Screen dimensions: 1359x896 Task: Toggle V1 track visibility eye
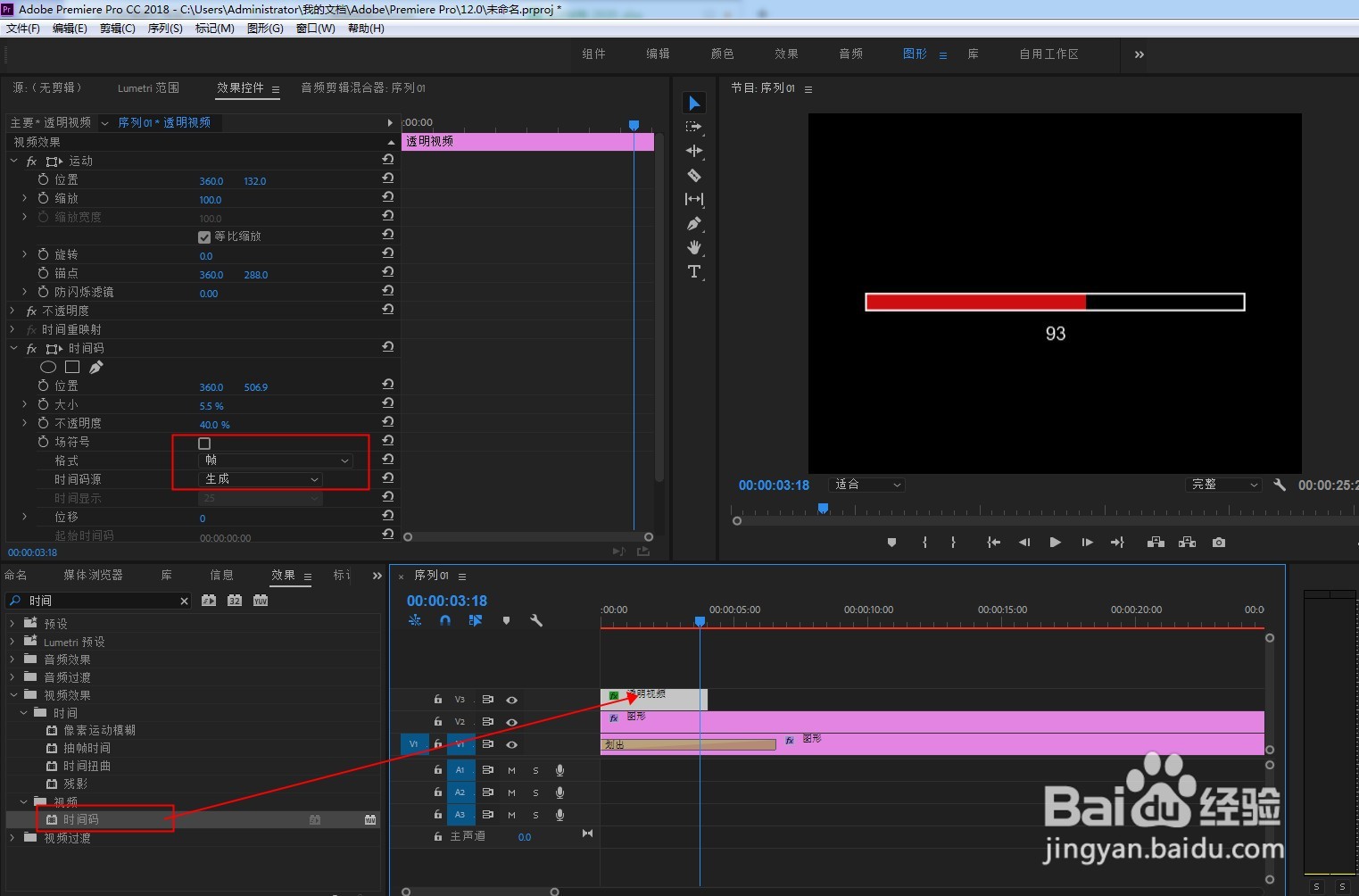click(x=512, y=744)
